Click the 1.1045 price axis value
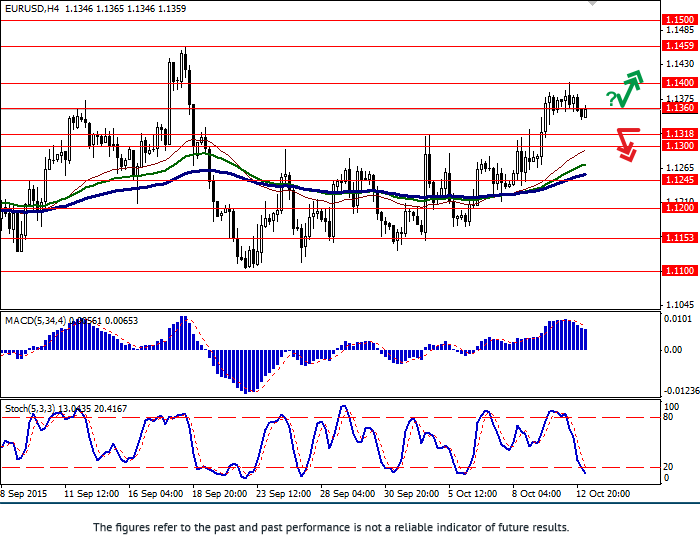This screenshot has height=552, width=700. point(680,305)
